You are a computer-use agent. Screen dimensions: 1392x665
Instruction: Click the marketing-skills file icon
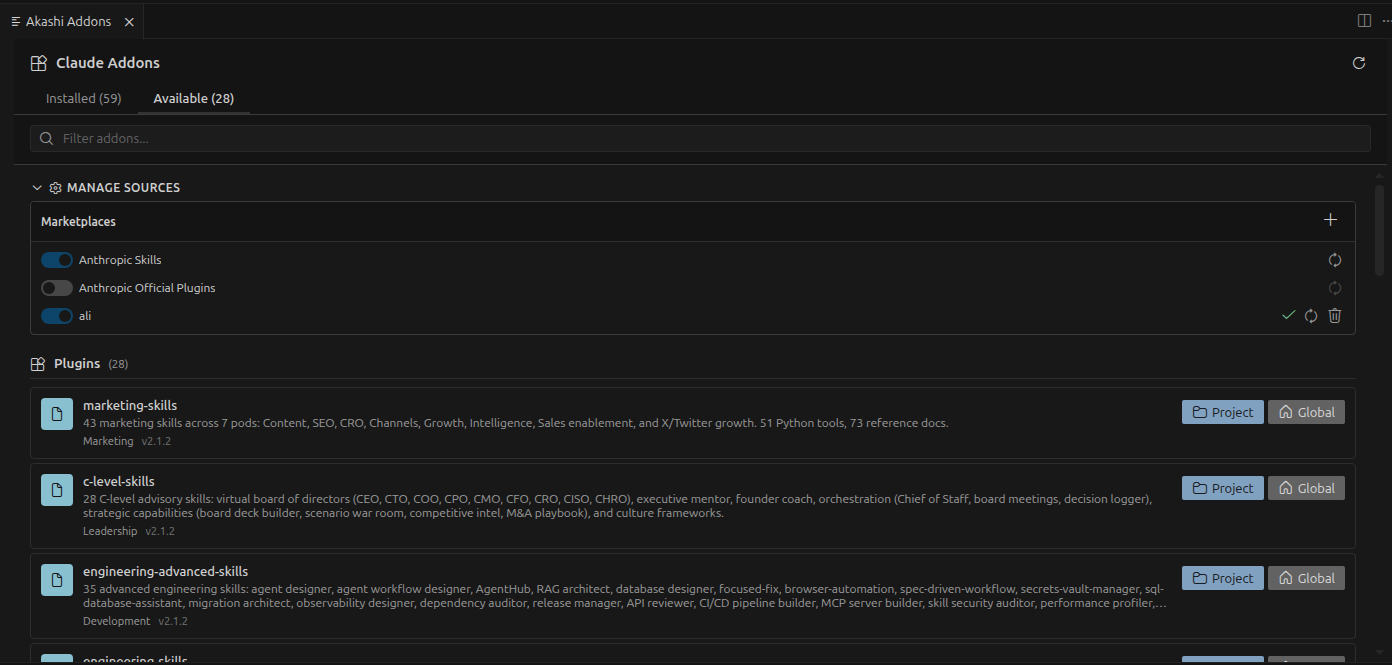click(57, 413)
